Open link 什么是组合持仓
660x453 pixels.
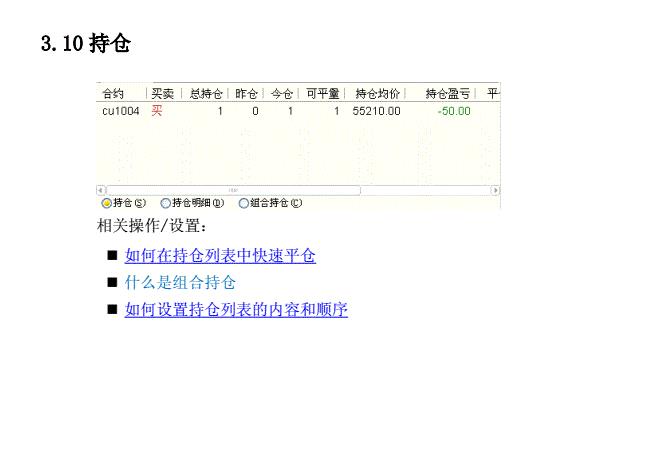[x=180, y=282]
